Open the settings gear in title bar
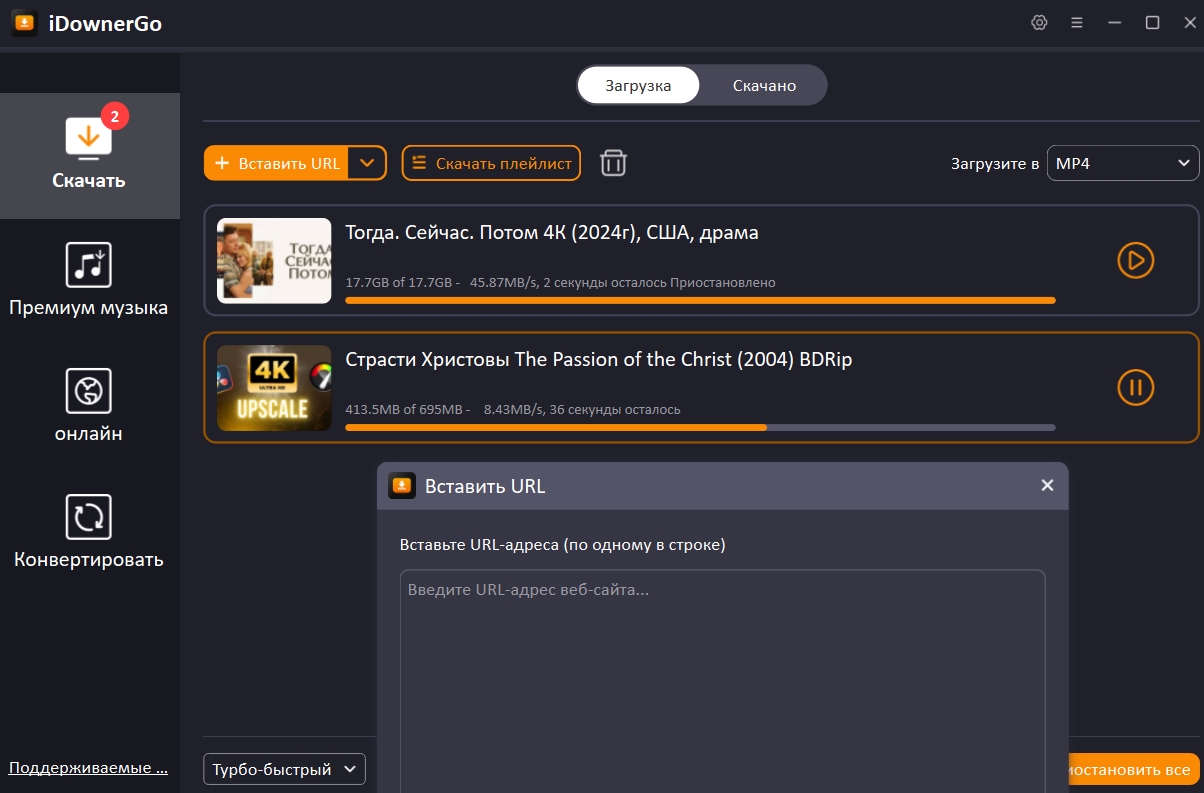 point(1039,23)
